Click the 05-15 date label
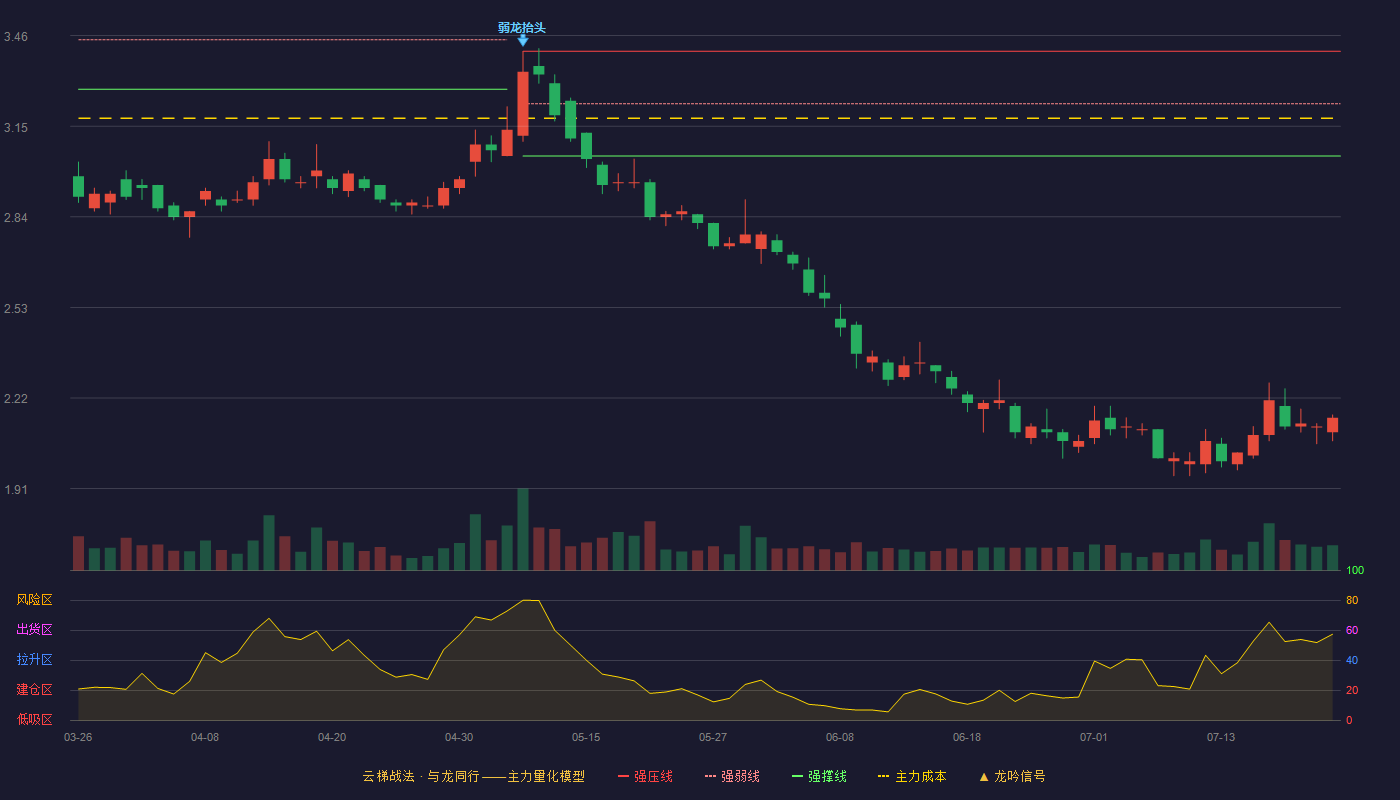This screenshot has height=800, width=1400. [x=586, y=737]
